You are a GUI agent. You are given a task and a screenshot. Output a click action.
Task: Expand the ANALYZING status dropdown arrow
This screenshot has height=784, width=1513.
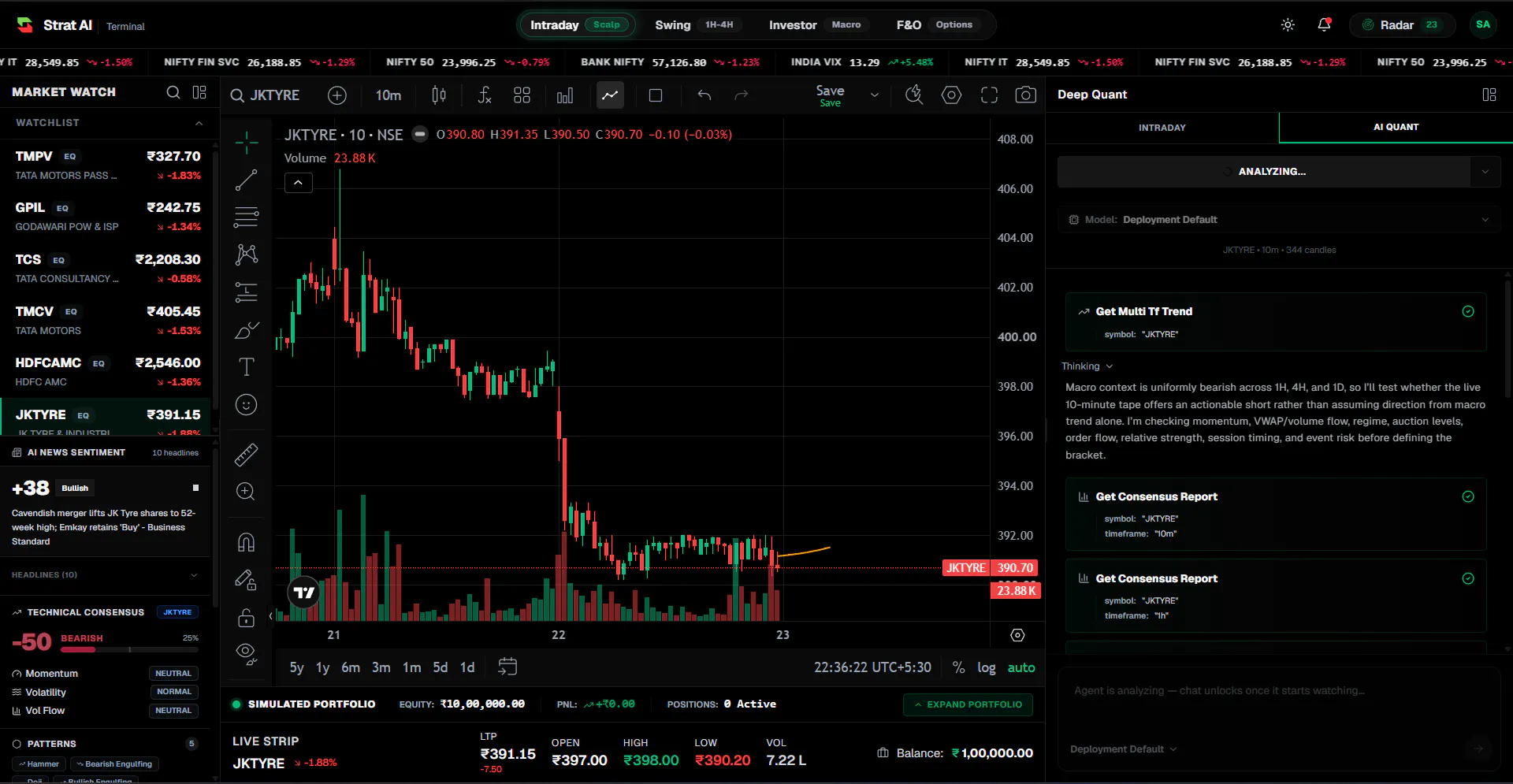[1485, 172]
